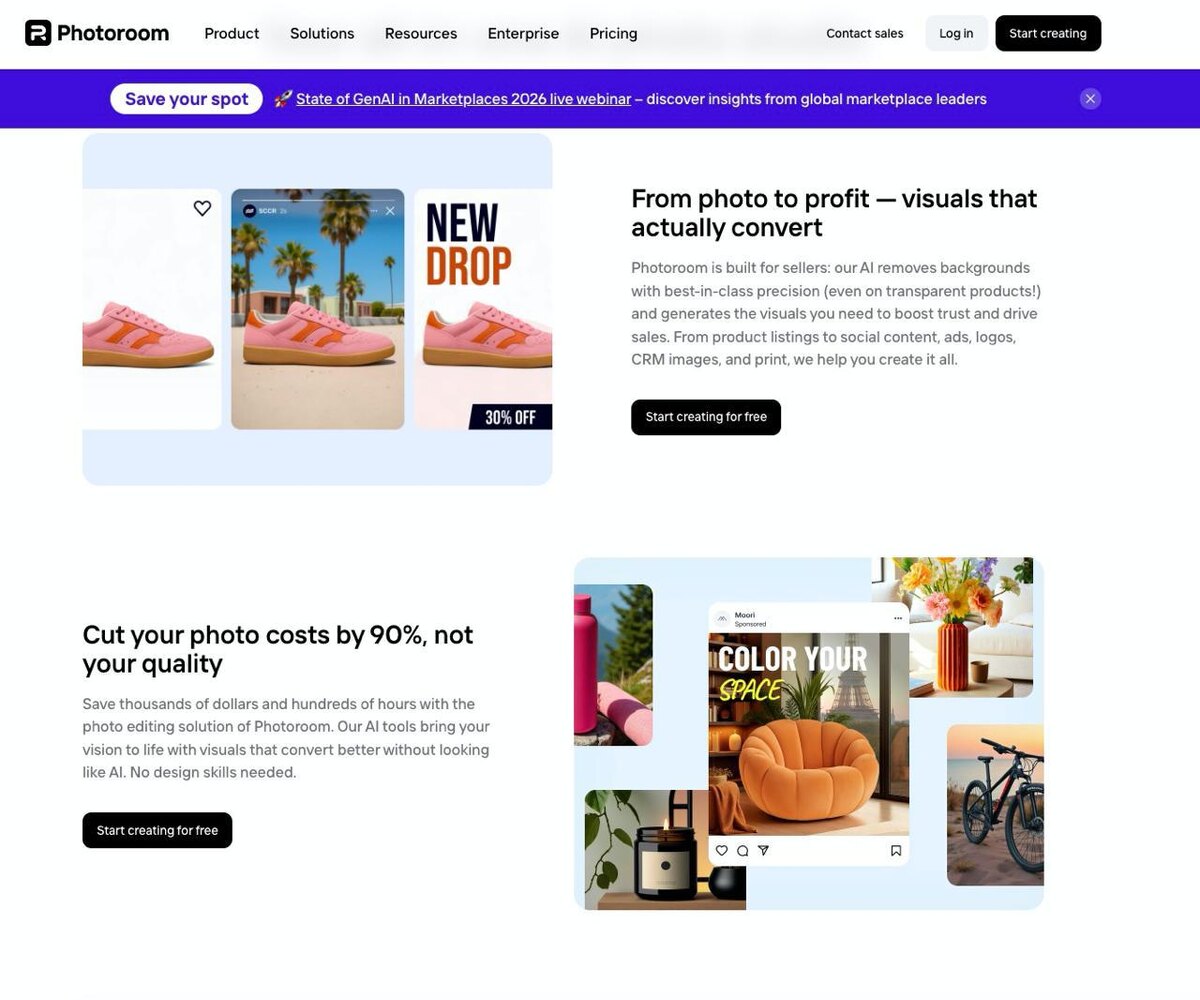The height and width of the screenshot is (1000, 1200).
Task: Dismiss the webinar banner with the X icon
Action: click(x=1090, y=98)
